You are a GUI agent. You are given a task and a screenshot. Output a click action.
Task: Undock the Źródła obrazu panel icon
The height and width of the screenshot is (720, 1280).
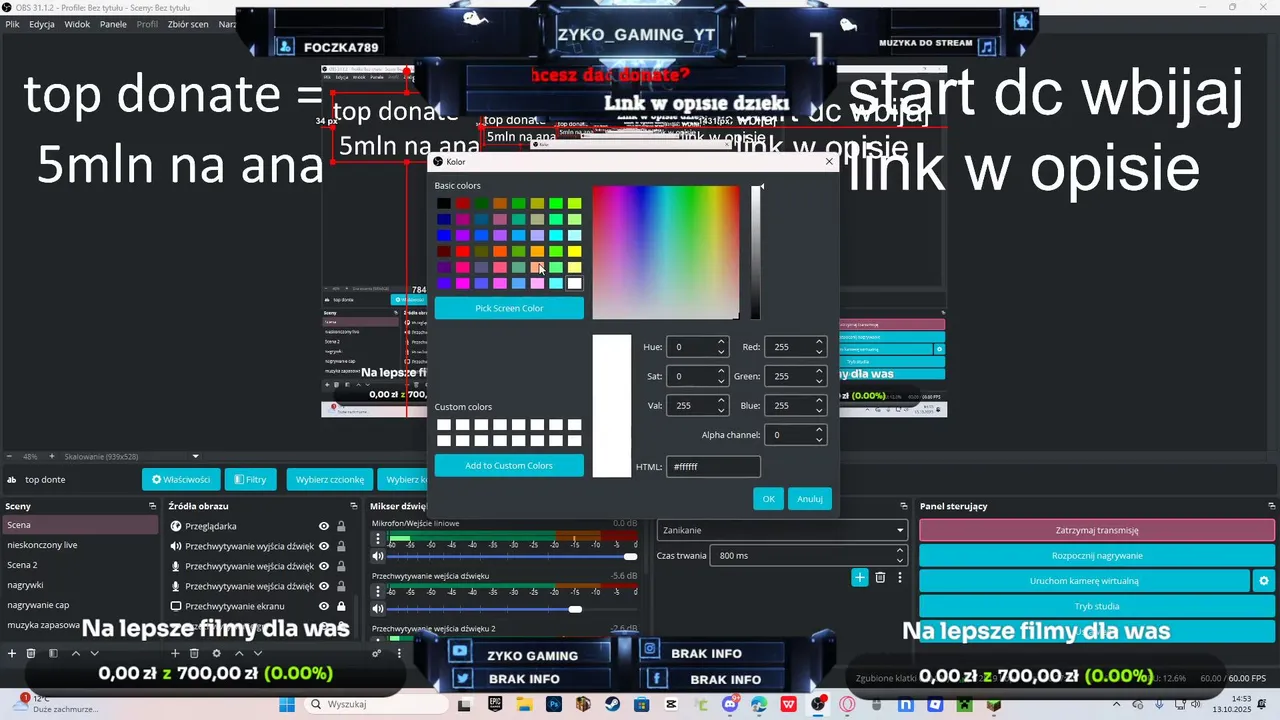(x=353, y=506)
